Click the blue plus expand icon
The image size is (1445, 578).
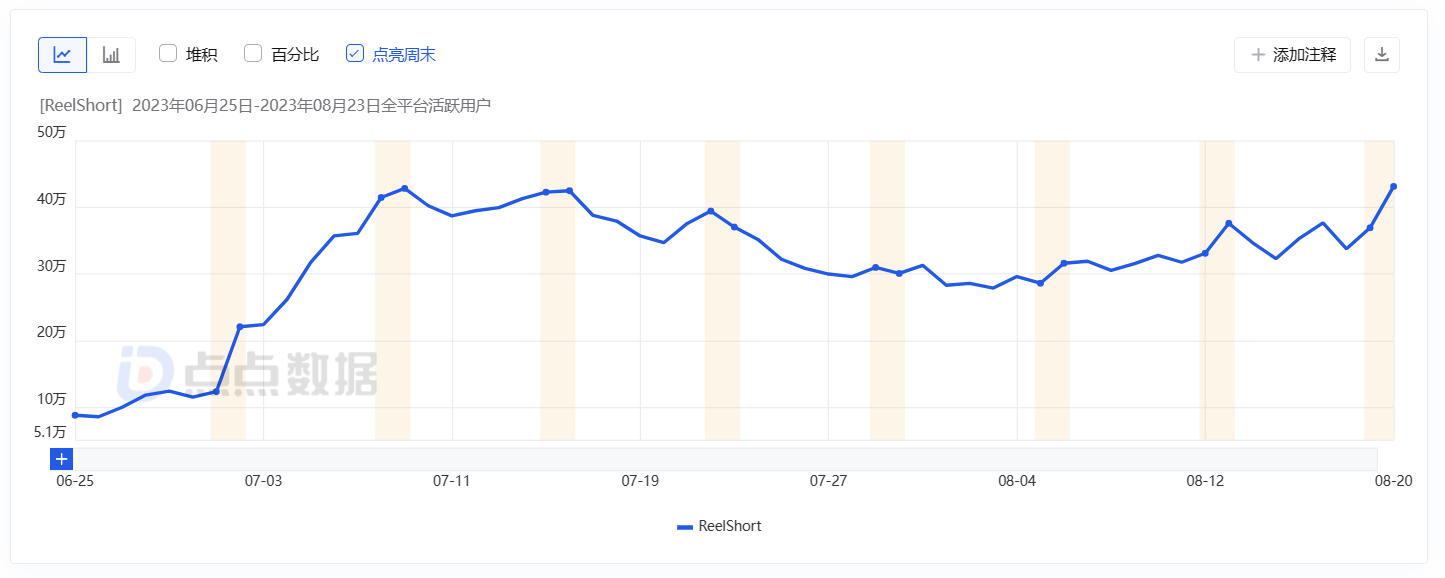[x=62, y=459]
